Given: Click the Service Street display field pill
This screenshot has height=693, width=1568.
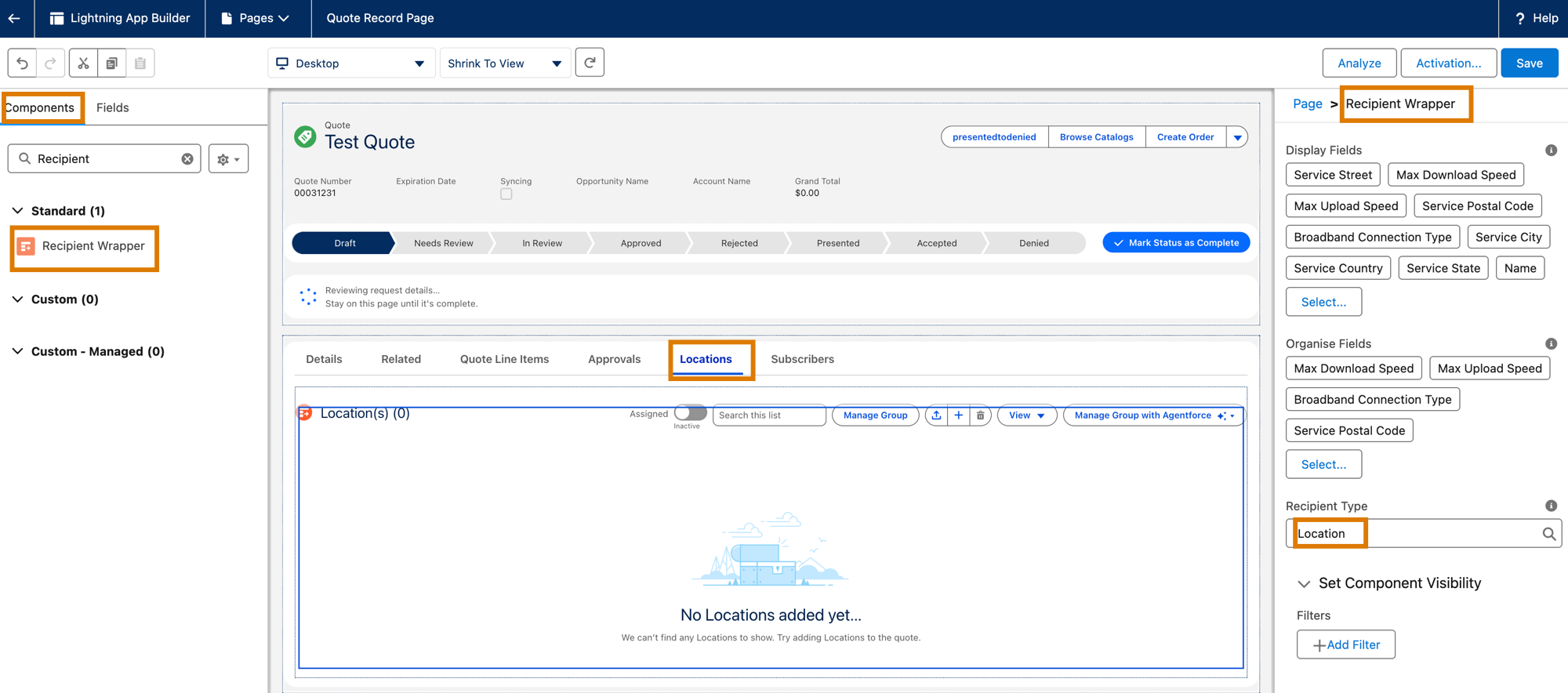Looking at the screenshot, I should point(1333,175).
